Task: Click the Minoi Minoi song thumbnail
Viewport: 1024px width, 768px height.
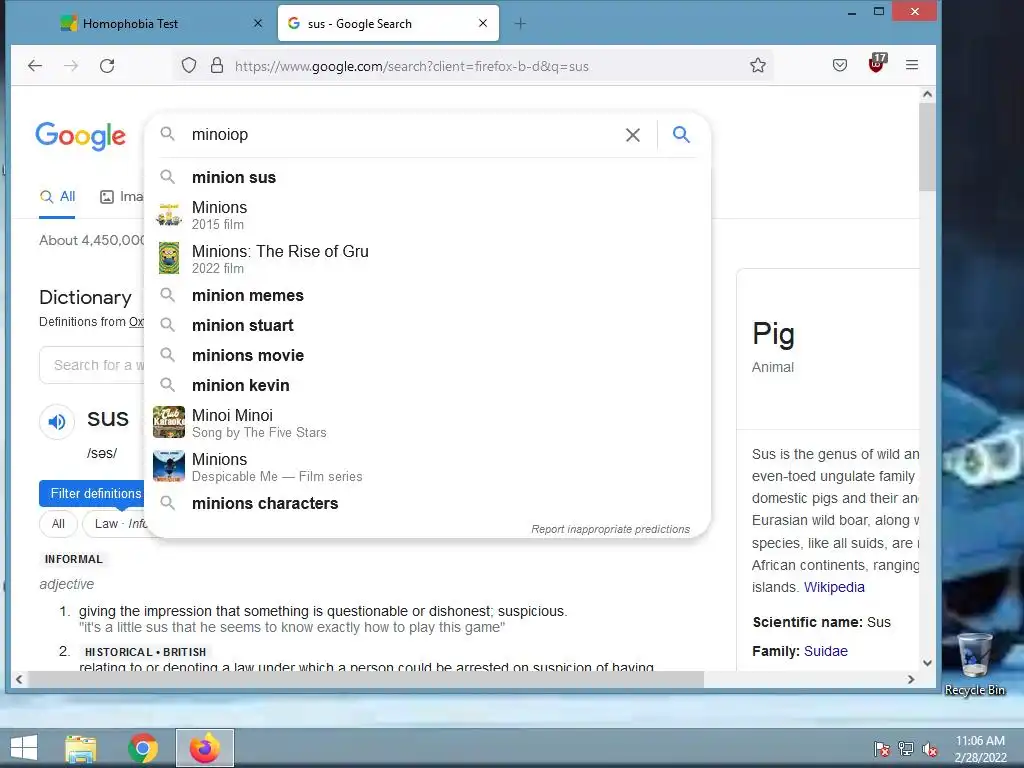Action: 168,422
